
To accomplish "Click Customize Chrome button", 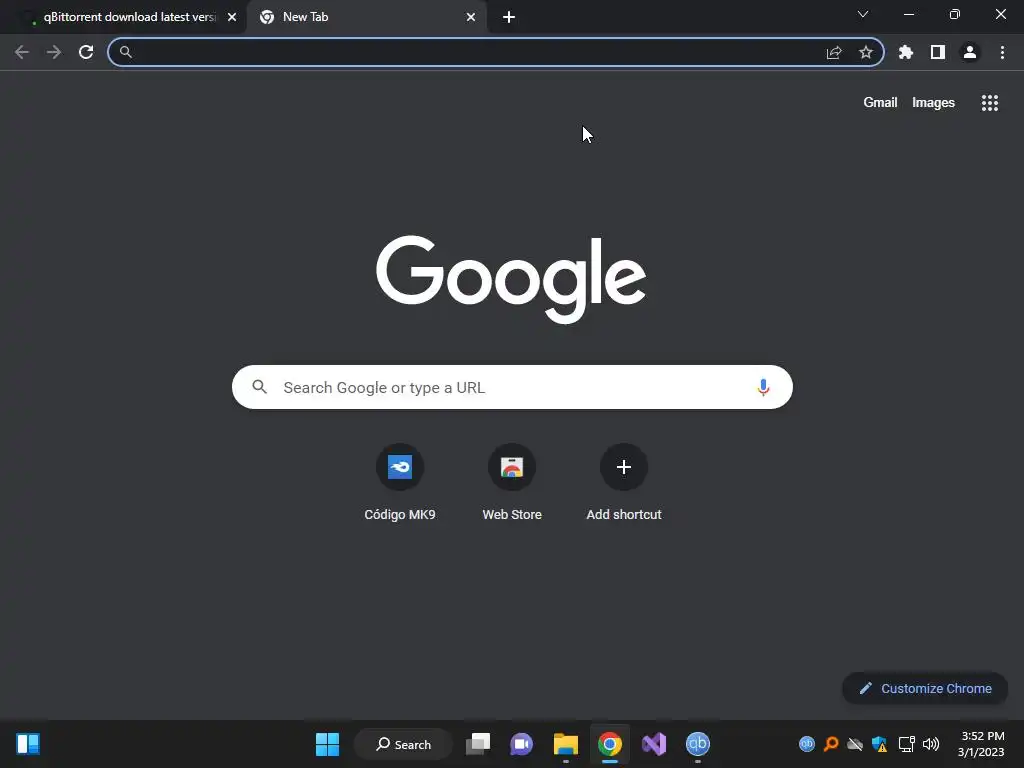I will point(925,688).
